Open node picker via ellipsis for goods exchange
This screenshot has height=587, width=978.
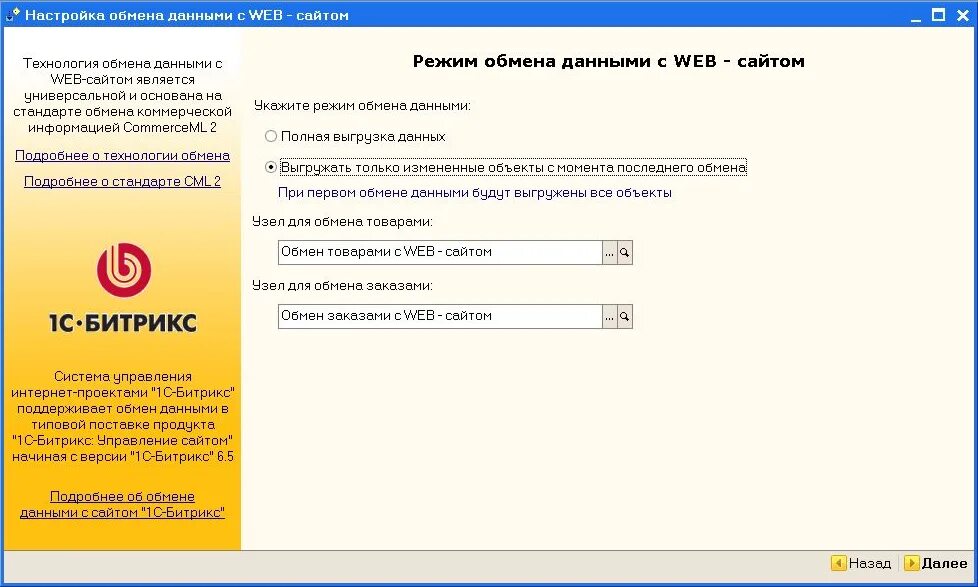coord(609,252)
